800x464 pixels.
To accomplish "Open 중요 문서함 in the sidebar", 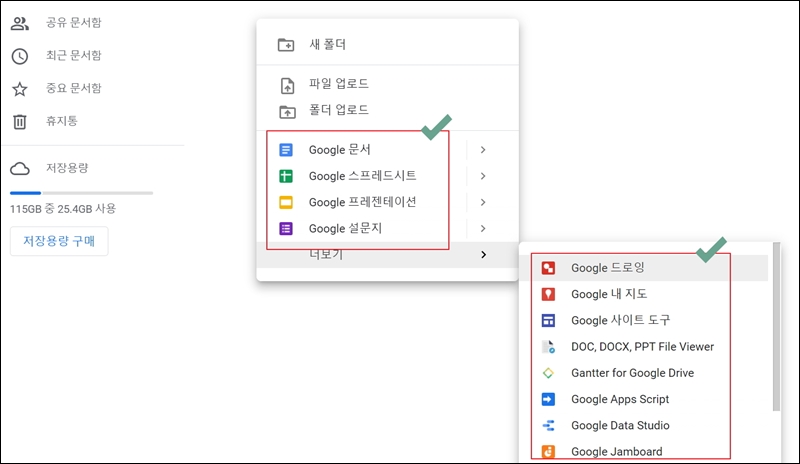I will tap(73, 88).
